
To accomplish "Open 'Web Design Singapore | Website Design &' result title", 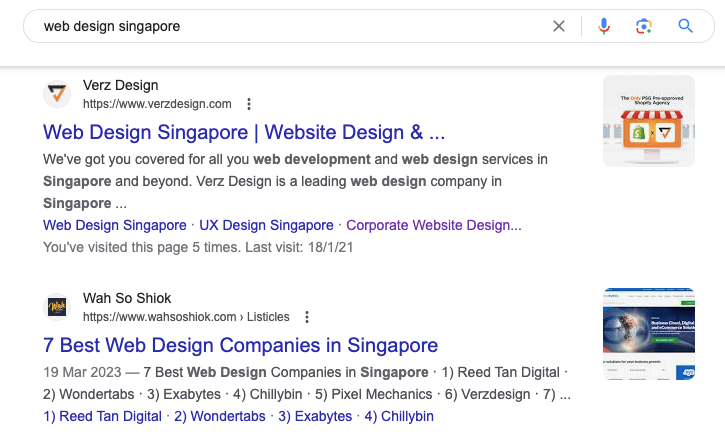I will [244, 132].
